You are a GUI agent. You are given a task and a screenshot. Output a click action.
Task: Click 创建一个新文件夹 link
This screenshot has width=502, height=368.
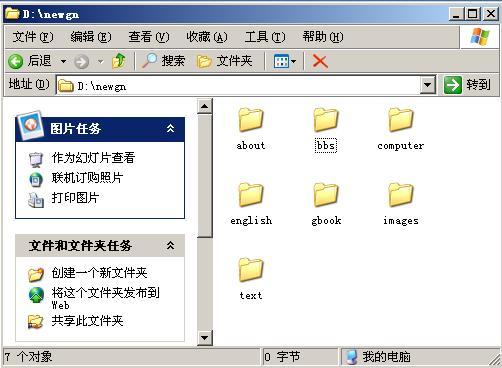click(x=99, y=273)
